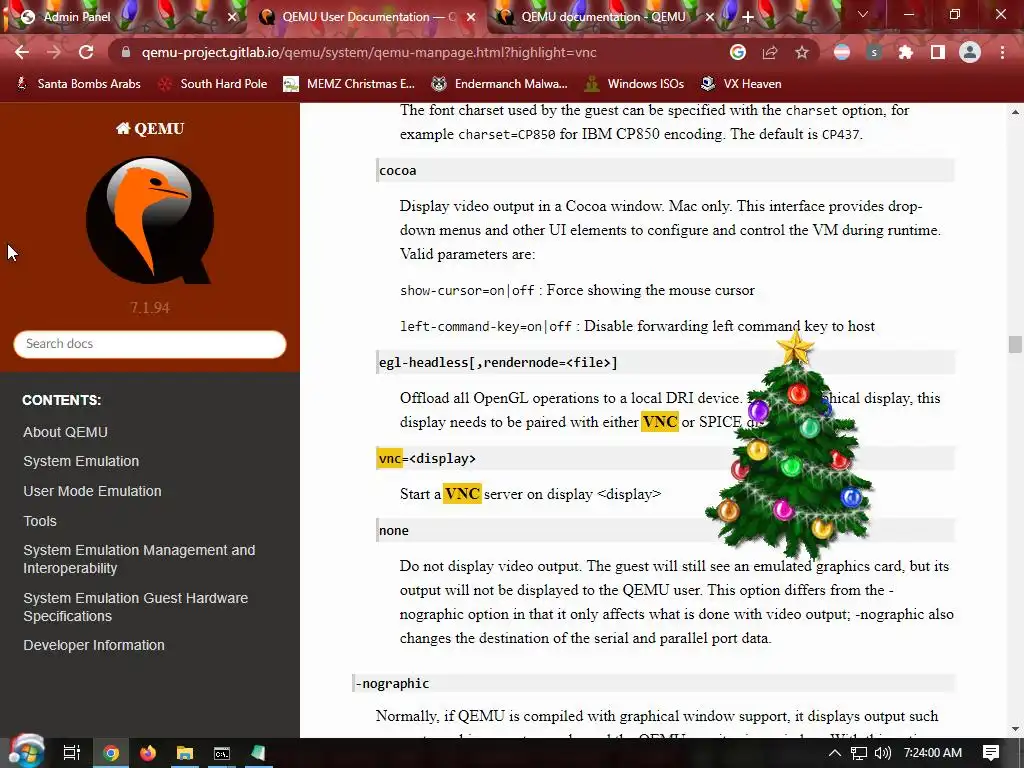Switch to the Admin Panel tab
The image size is (1024, 768).
tap(123, 17)
